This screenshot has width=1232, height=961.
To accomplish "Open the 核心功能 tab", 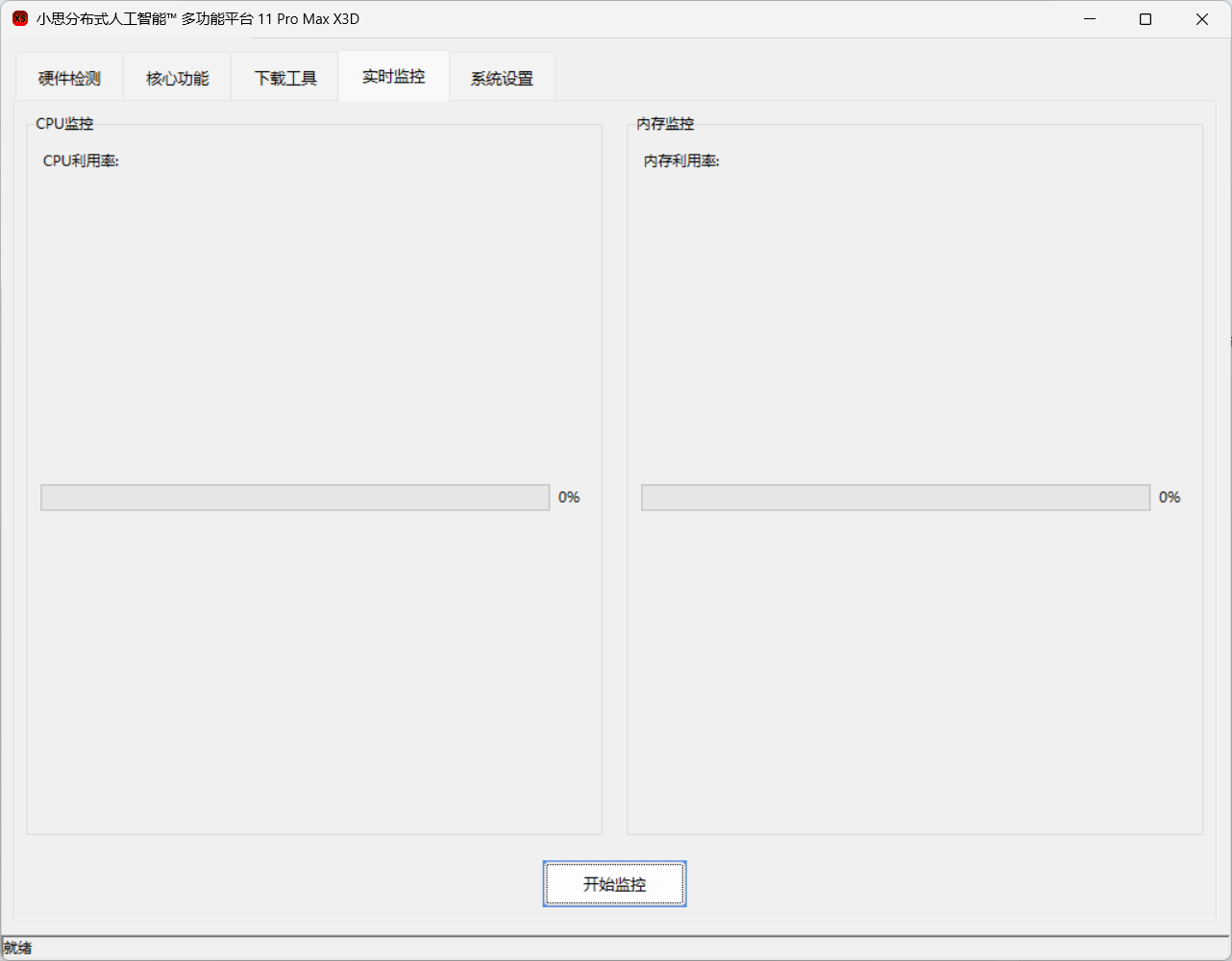I will pos(177,79).
